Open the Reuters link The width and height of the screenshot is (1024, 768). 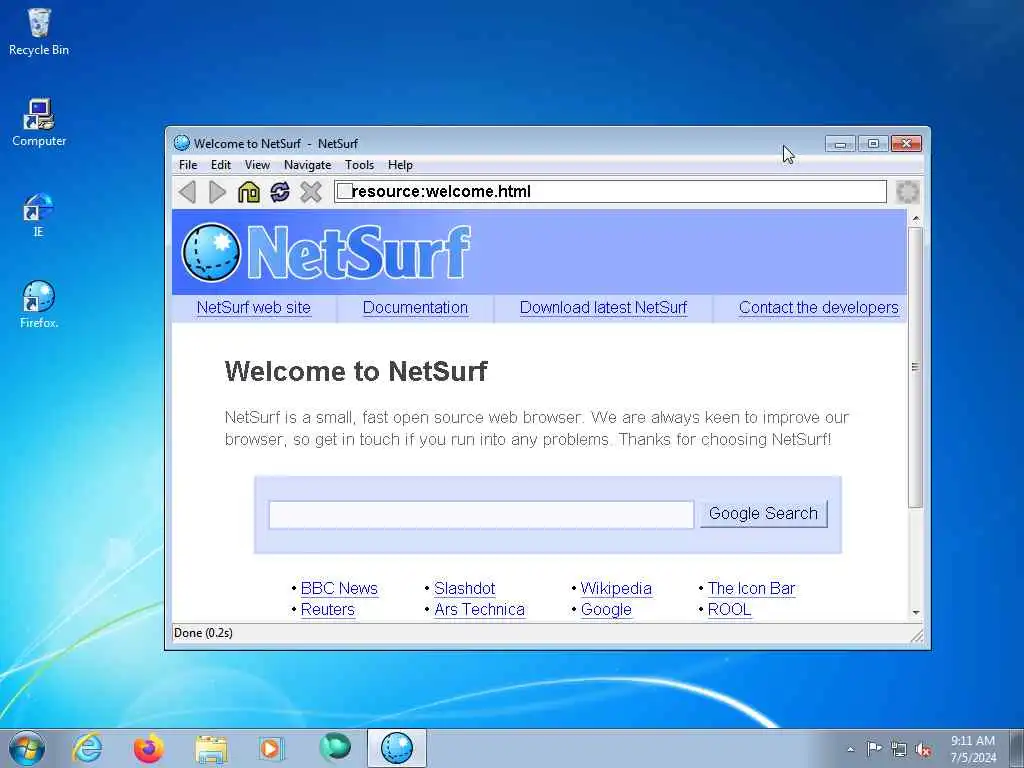(x=327, y=609)
